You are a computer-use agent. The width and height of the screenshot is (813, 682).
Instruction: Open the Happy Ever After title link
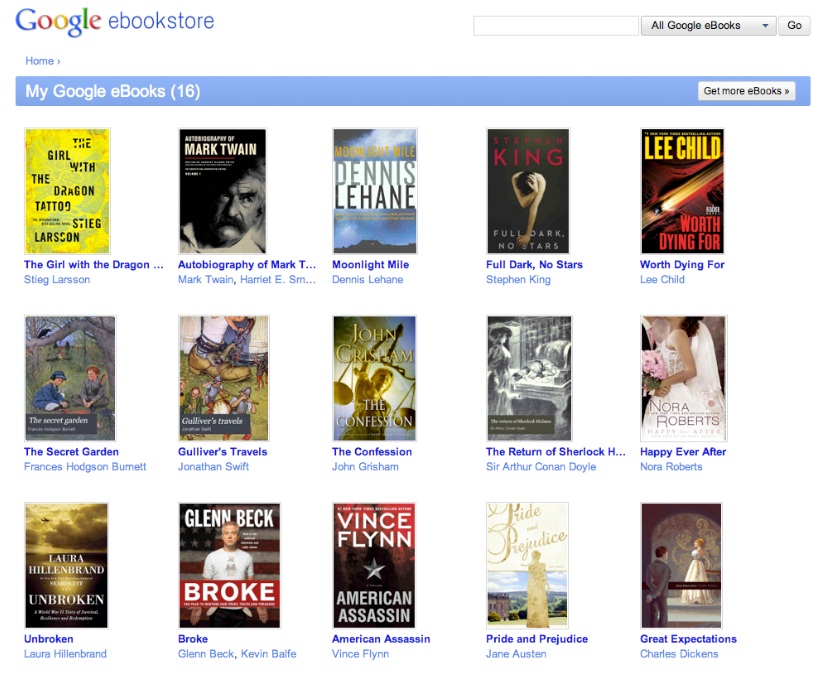[x=685, y=452]
